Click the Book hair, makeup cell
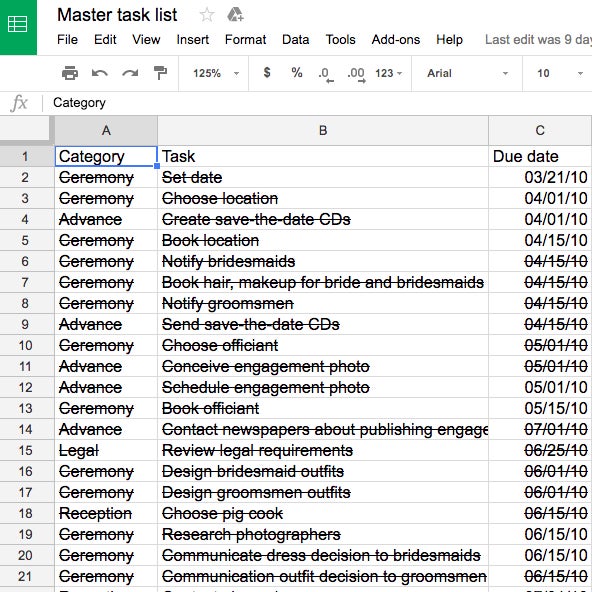The image size is (592, 592). (x=323, y=282)
